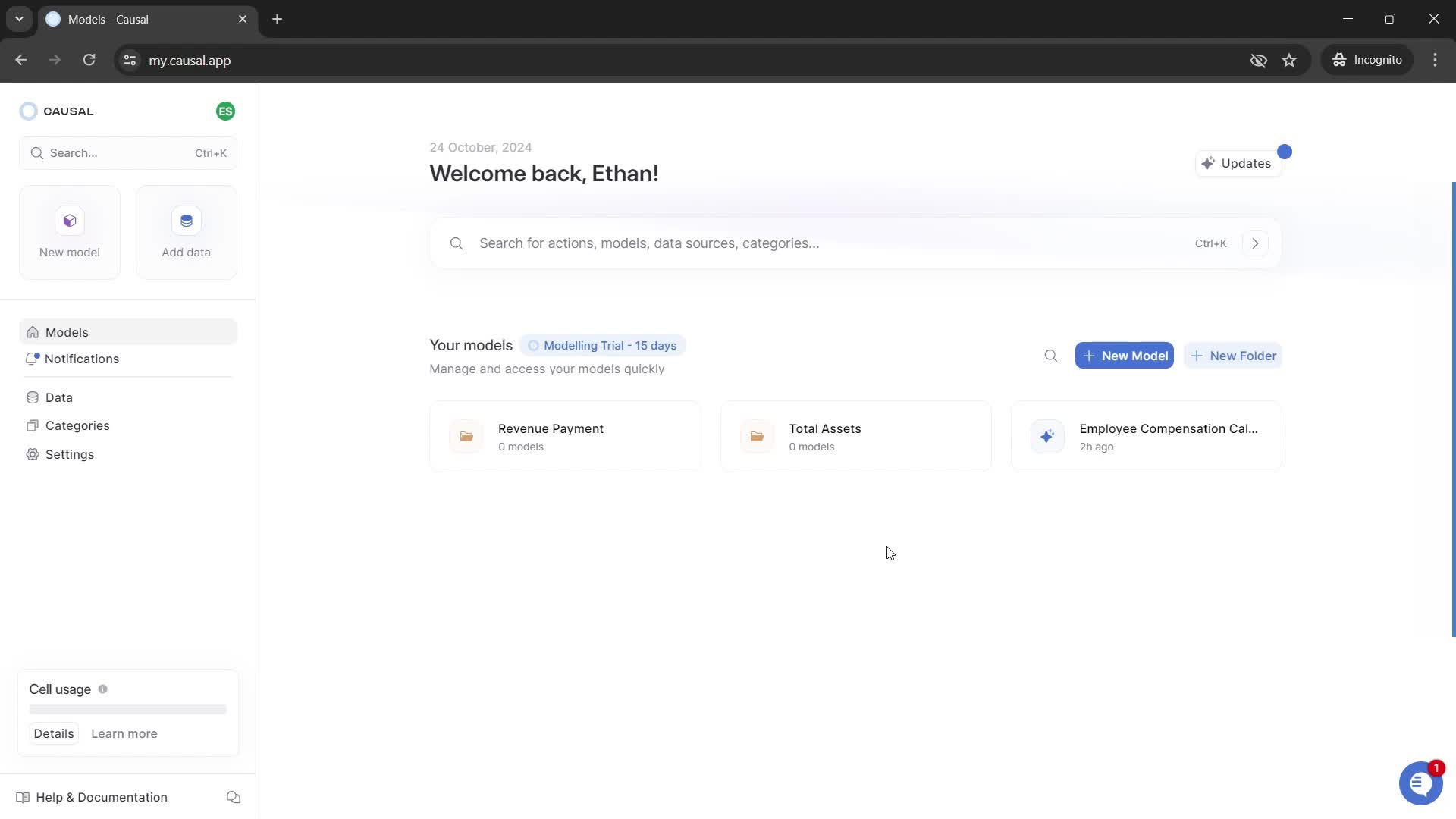Click the New Model button
The image size is (1456, 819).
1124,355
